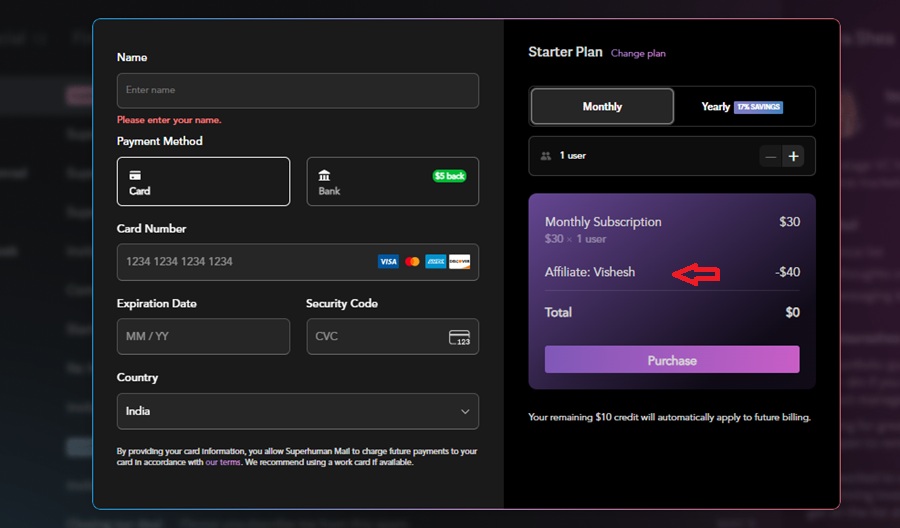Click the 'Monthly Subscription' label
Image resolution: width=900 pixels, height=528 pixels.
[603, 222]
